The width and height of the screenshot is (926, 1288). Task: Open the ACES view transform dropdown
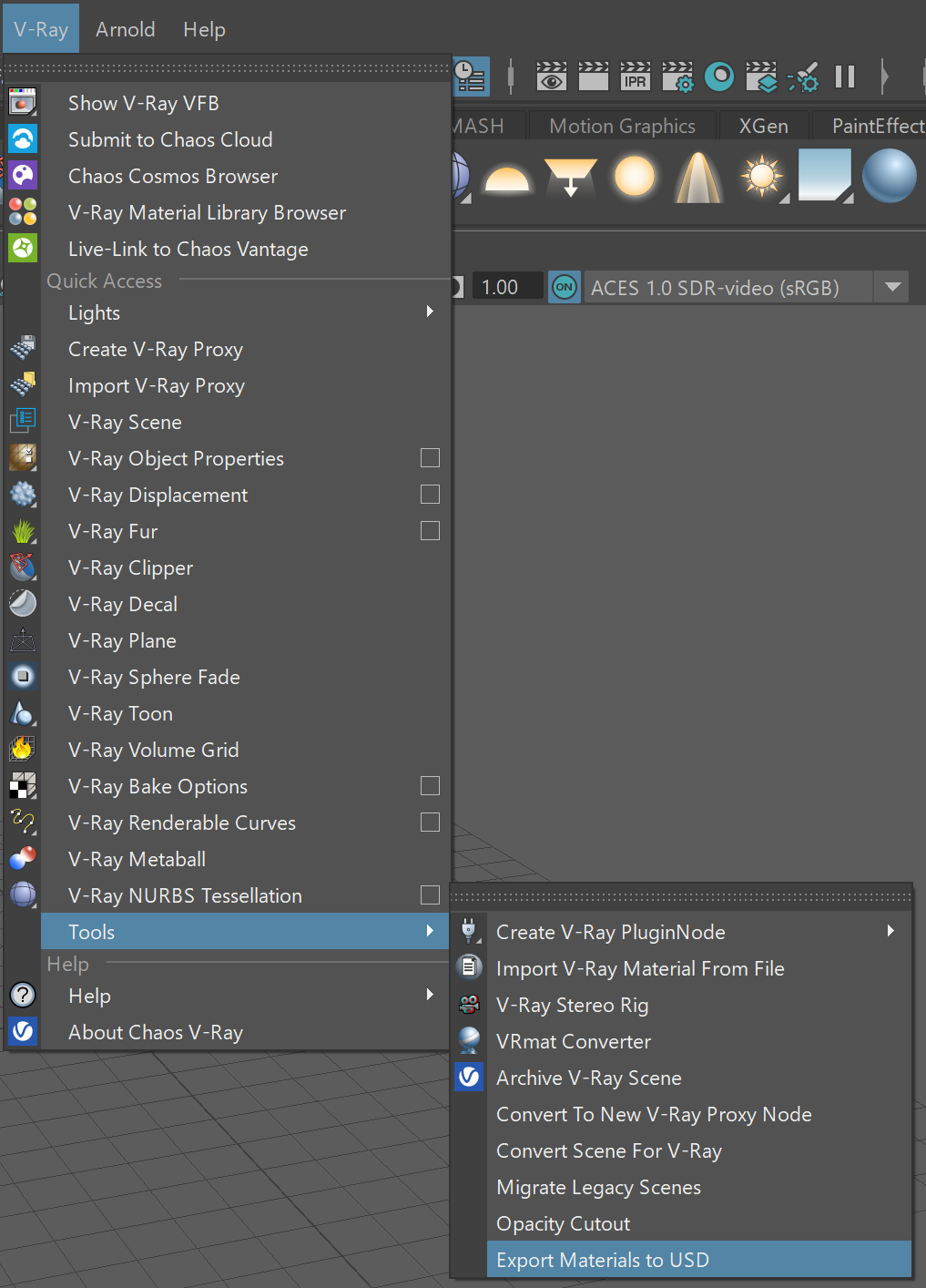coord(893,287)
